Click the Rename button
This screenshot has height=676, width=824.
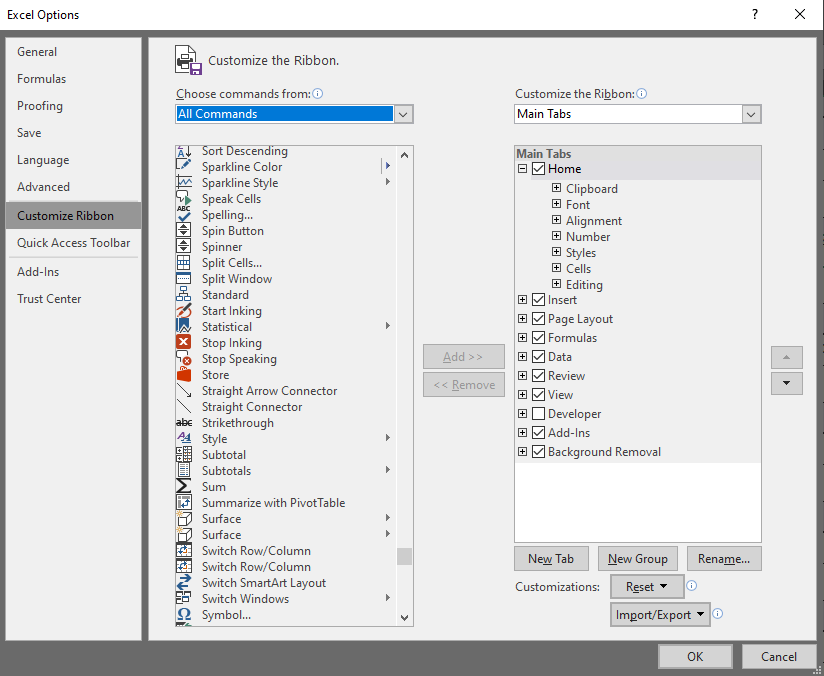[724, 558]
